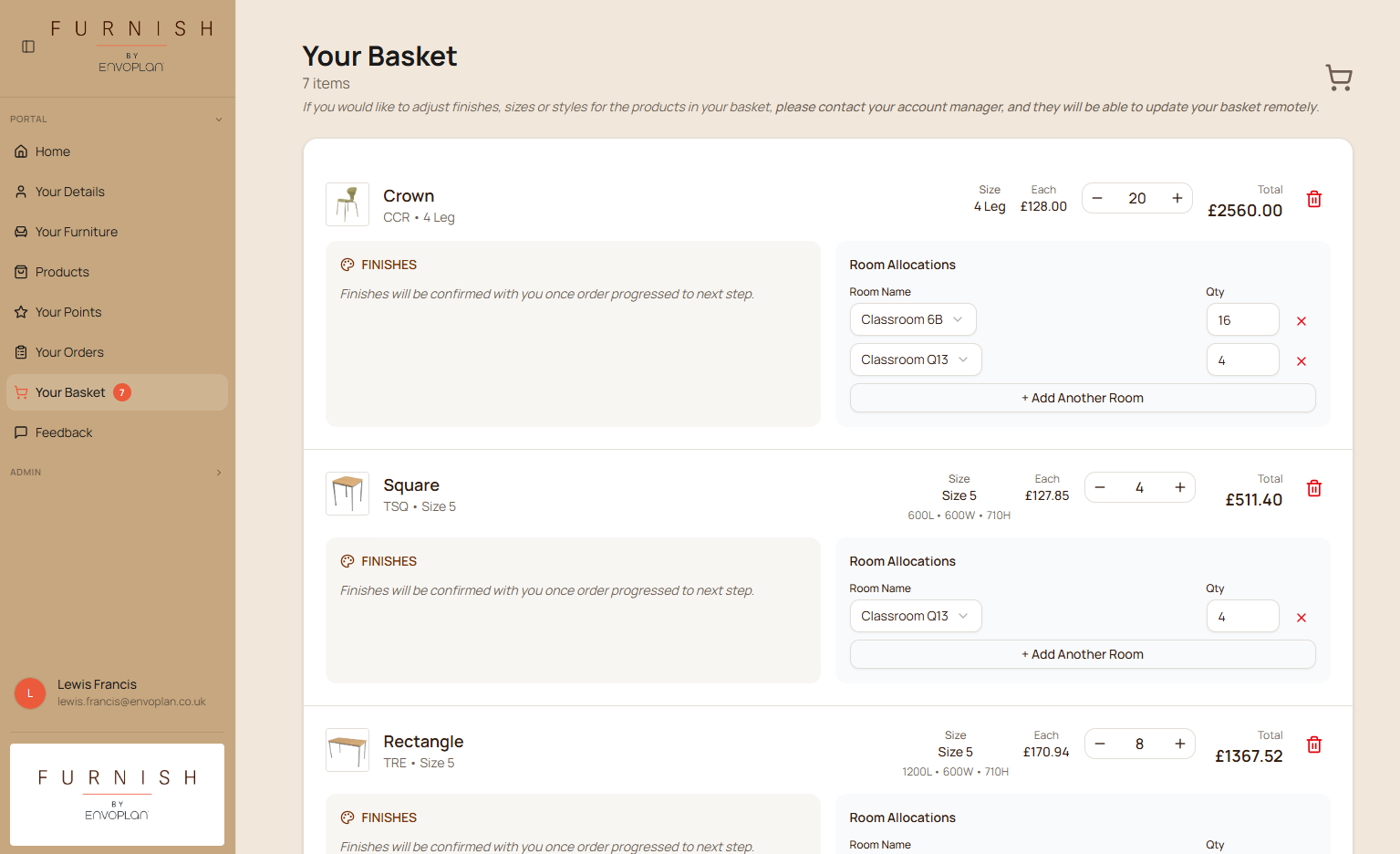The width and height of the screenshot is (1400, 854).
Task: Click the lewis.francis@envoplan.co.uk email
Action: tap(131, 702)
